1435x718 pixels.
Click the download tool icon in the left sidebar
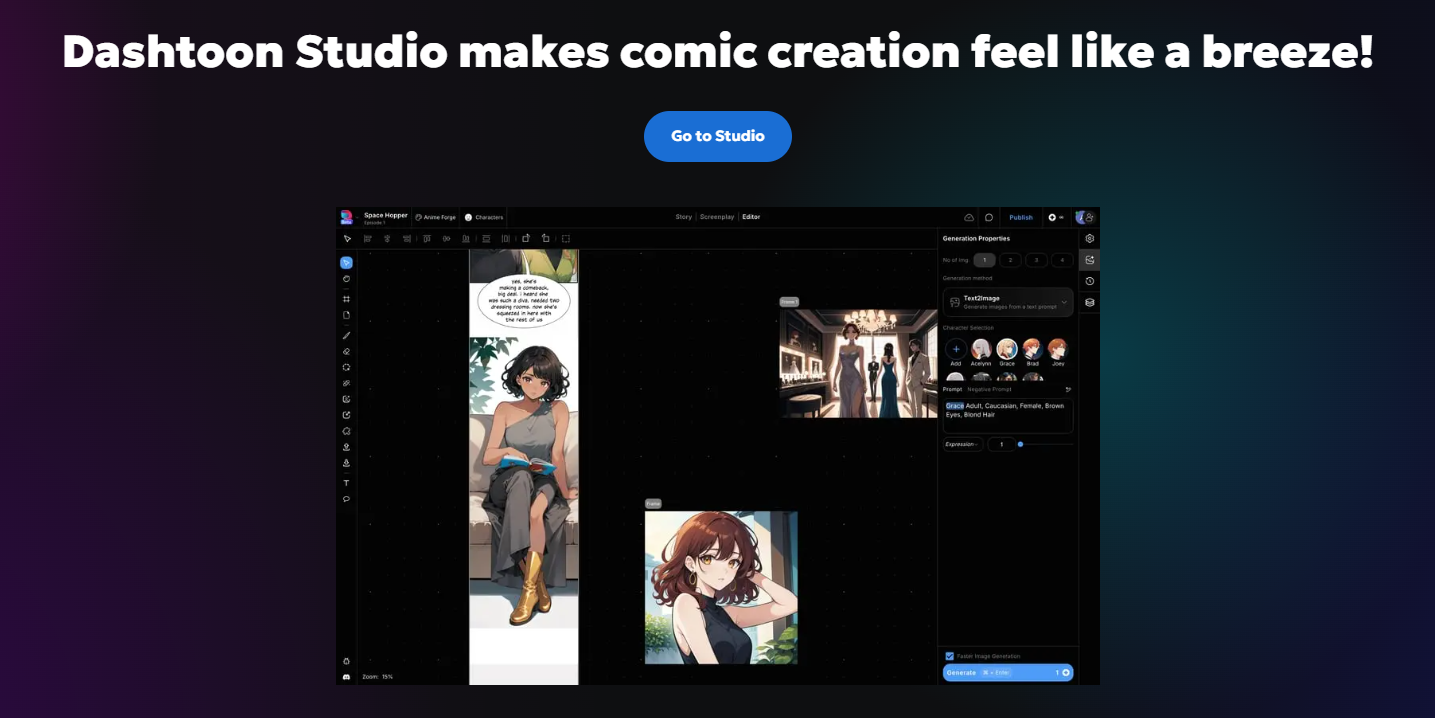click(346, 463)
